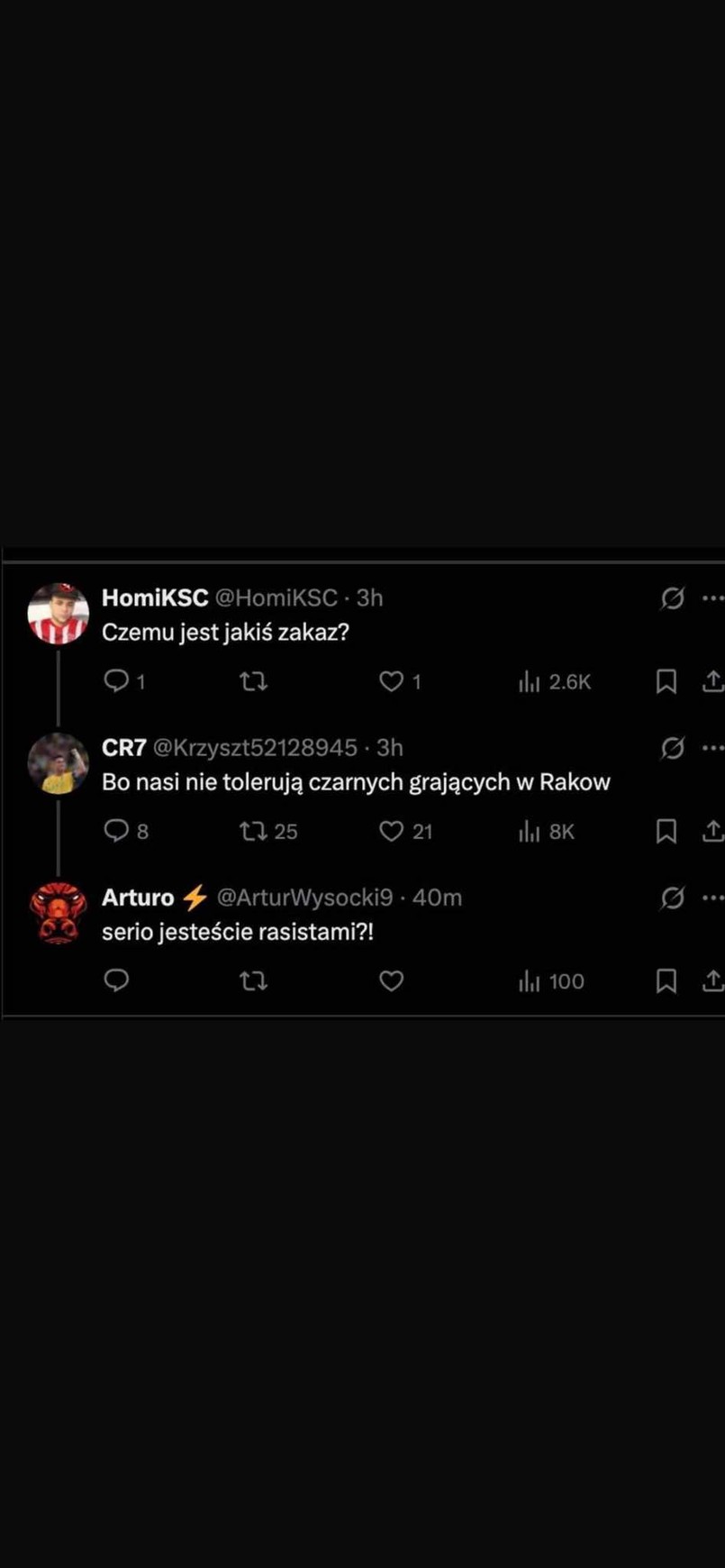
Task: Bookmark CR7's reply
Action: coord(666,832)
